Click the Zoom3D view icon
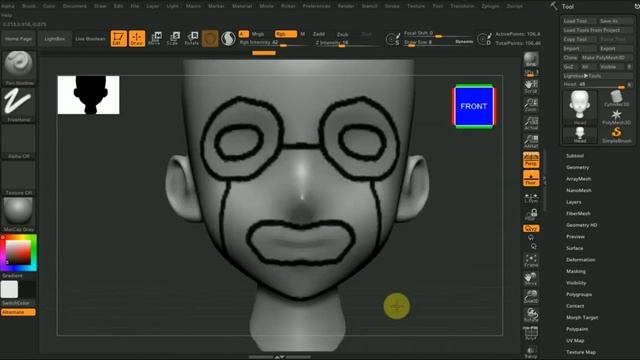640x360 pixels. (531, 297)
